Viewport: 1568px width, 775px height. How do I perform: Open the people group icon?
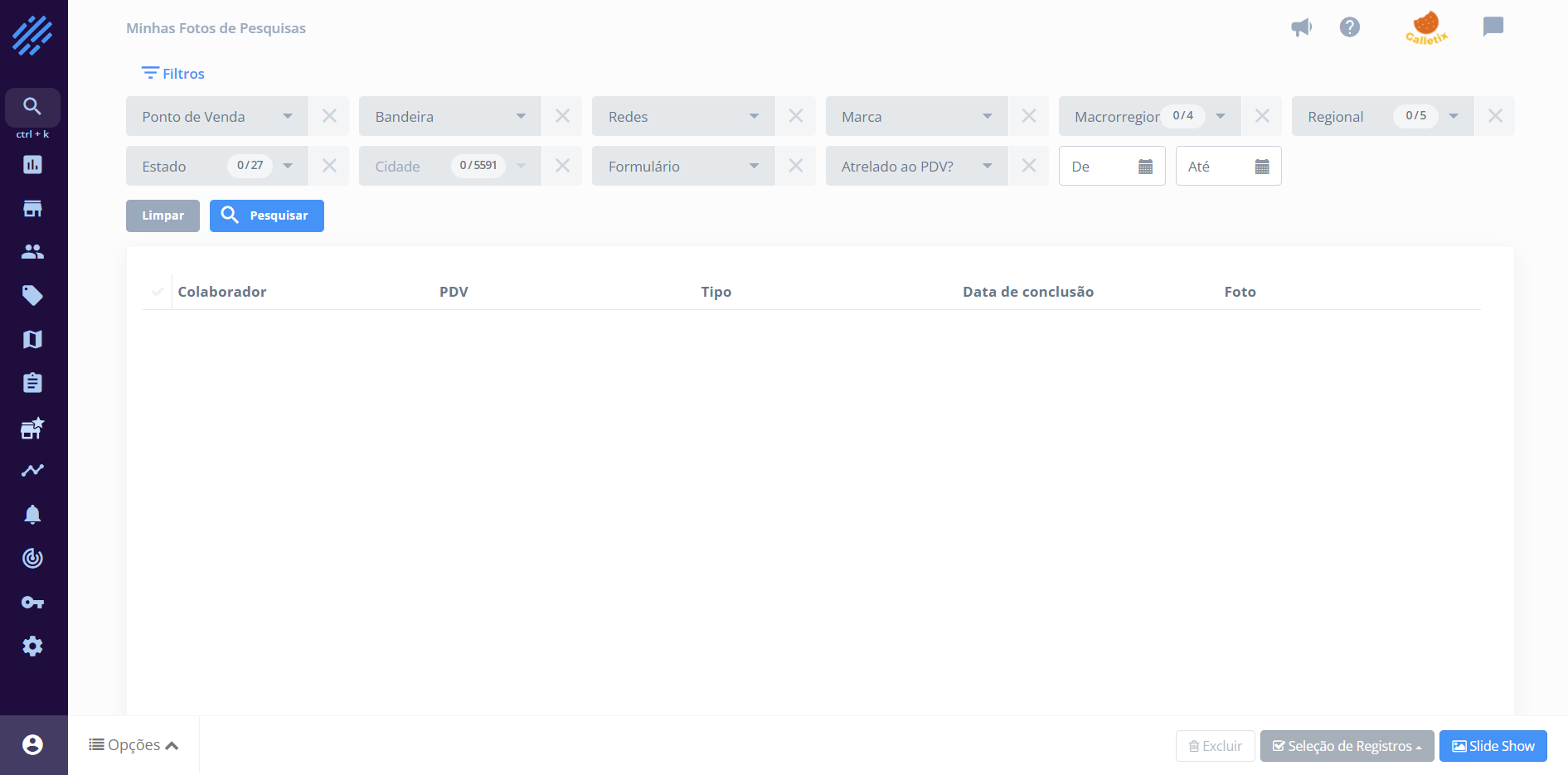[32, 252]
